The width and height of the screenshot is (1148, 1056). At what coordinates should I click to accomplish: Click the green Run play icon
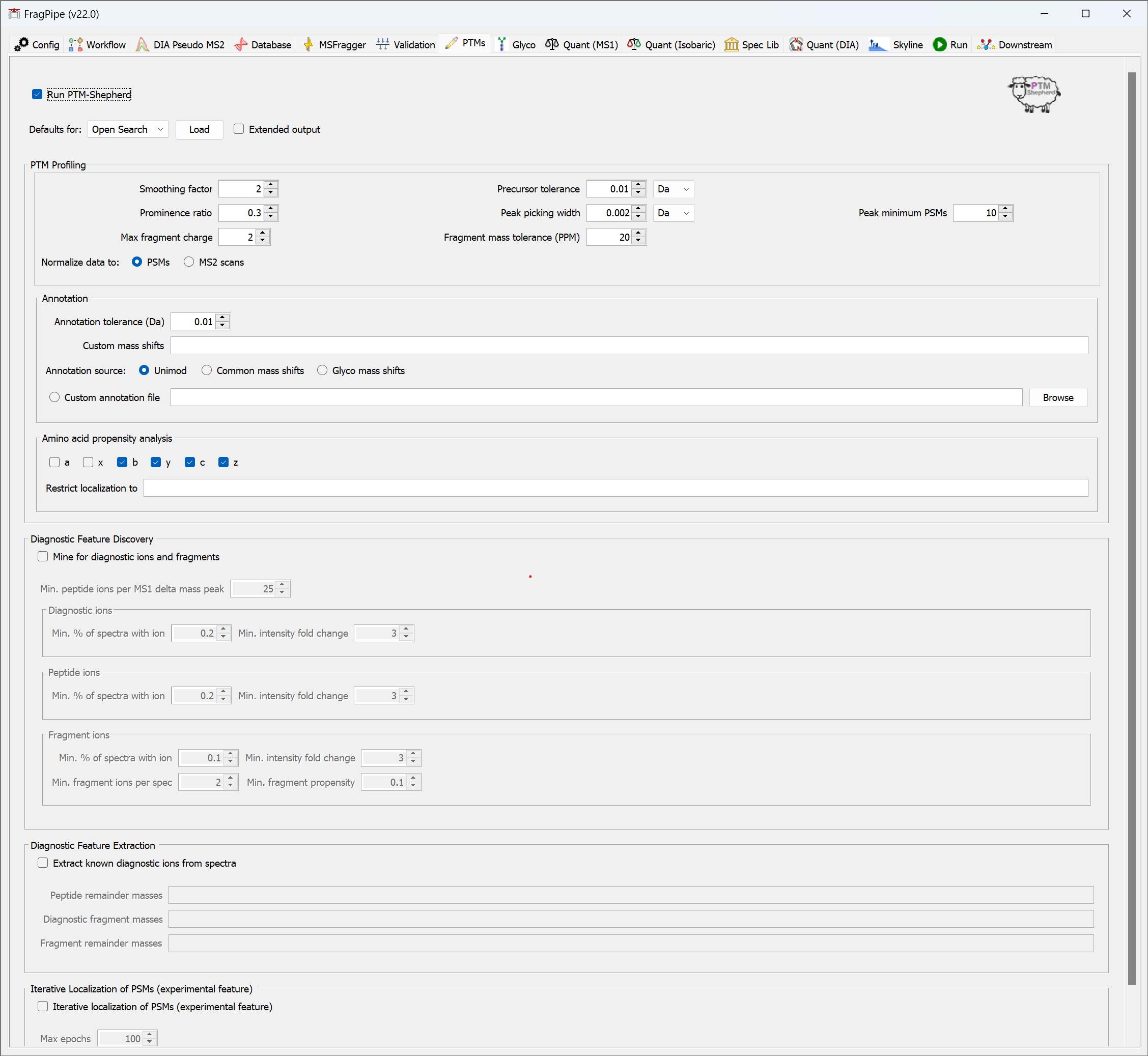click(939, 45)
